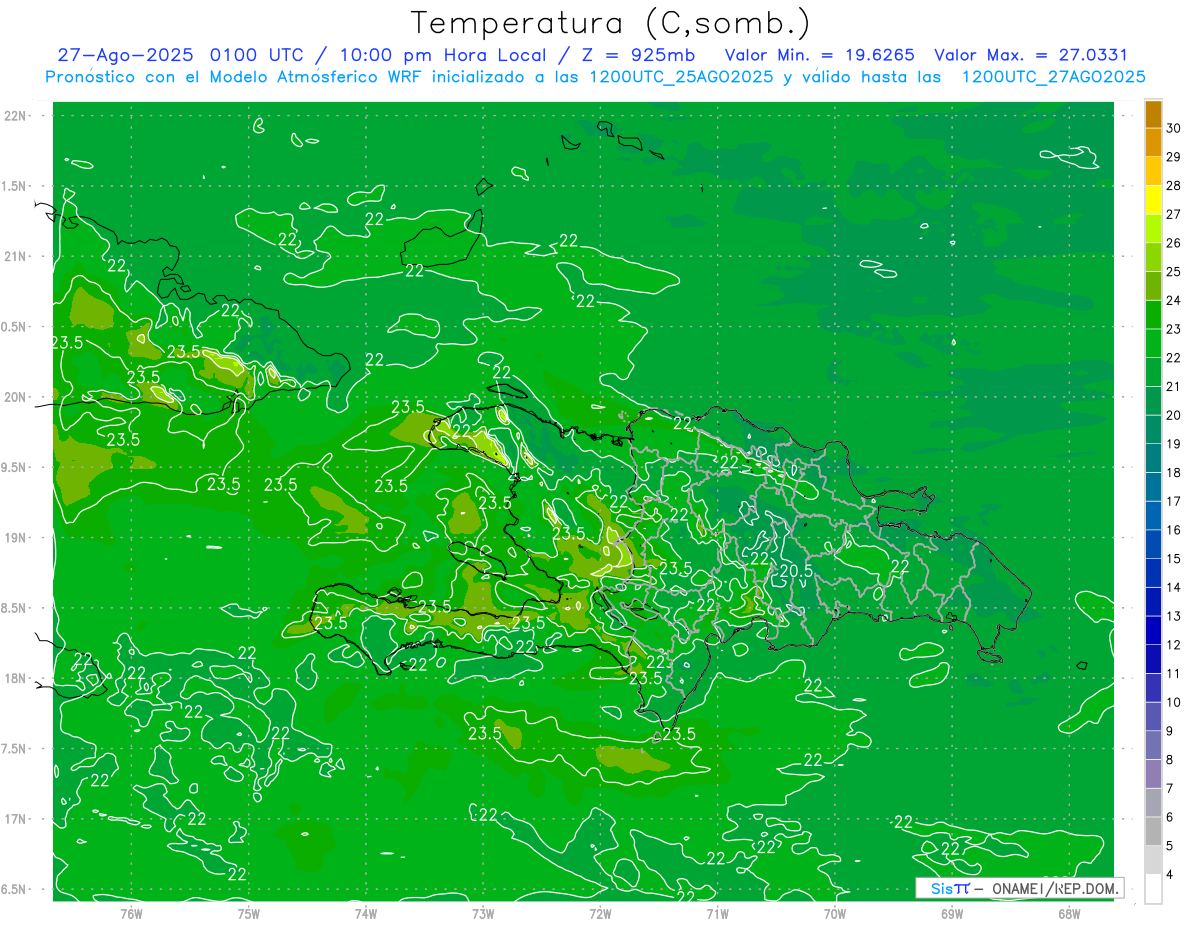Click "8" on the color scale
The image size is (1200, 927).
click(x=1170, y=759)
